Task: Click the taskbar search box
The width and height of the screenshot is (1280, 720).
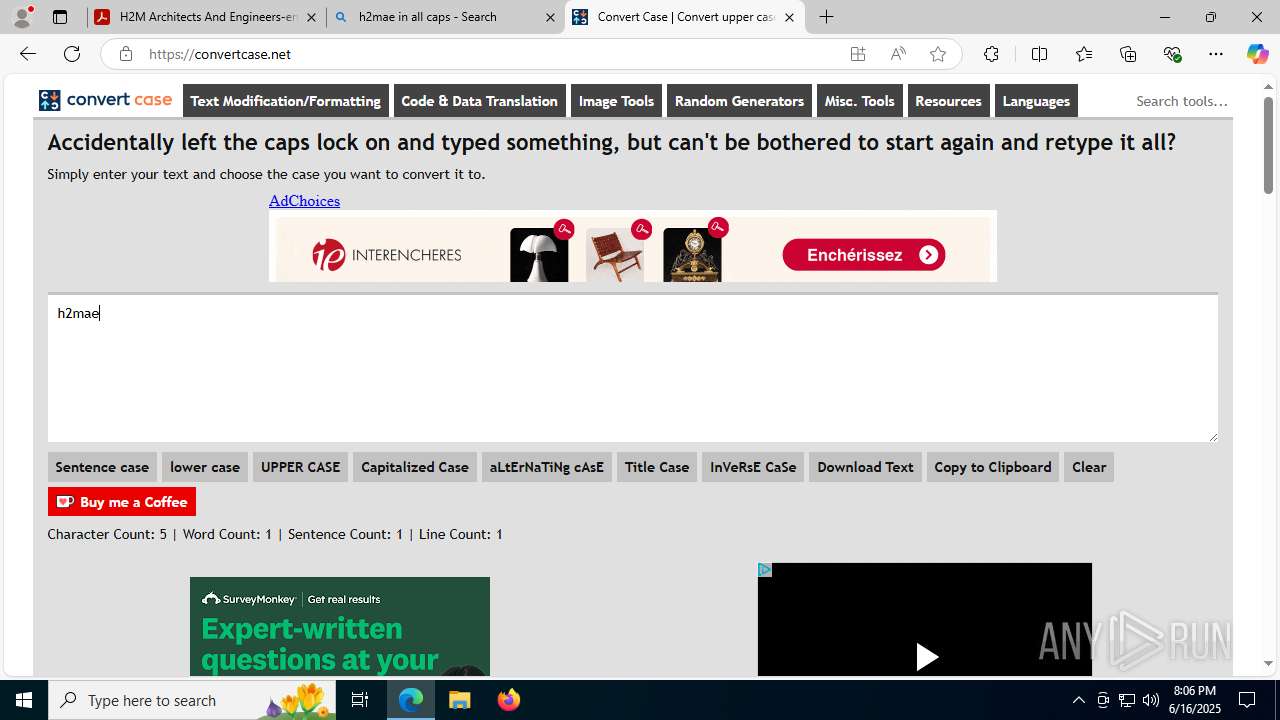Action: coord(190,700)
